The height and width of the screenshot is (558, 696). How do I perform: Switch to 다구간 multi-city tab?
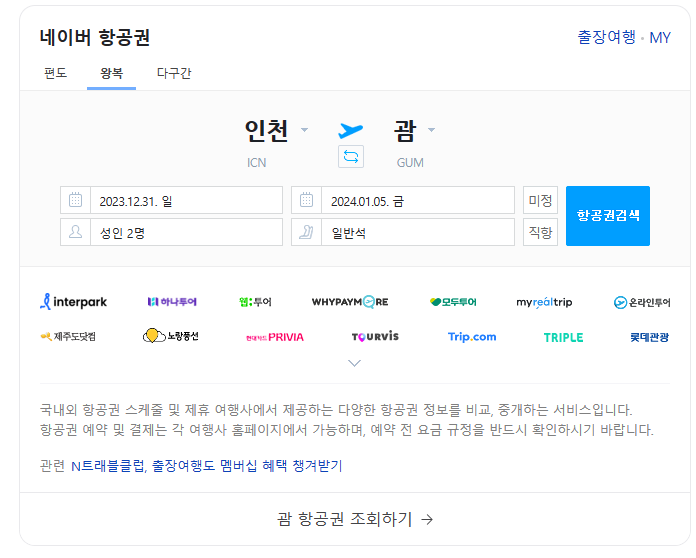point(174,73)
